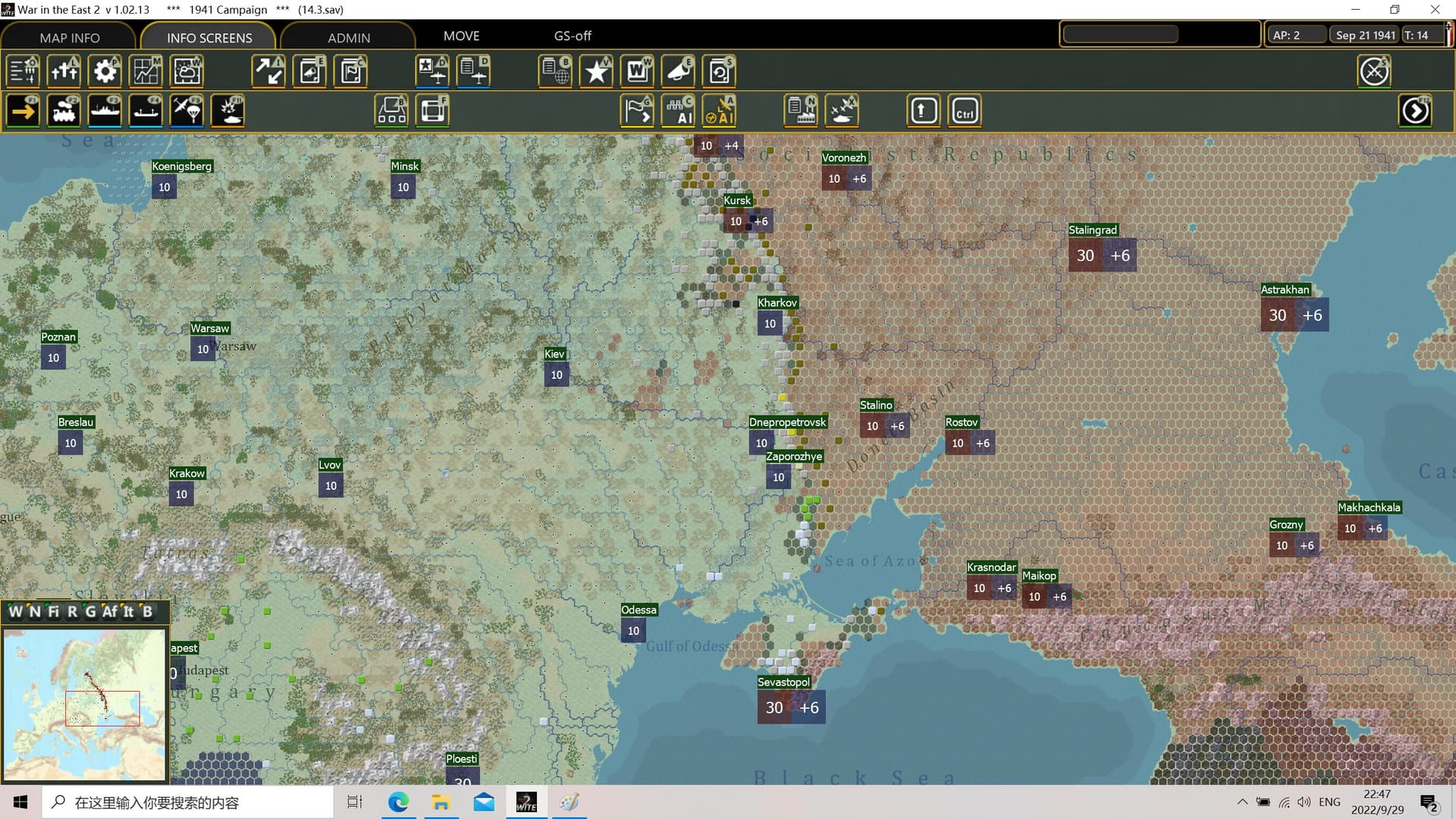This screenshot has height=819, width=1456.
Task: Toggle the N nation filter on minimap
Action: pyautogui.click(x=34, y=611)
